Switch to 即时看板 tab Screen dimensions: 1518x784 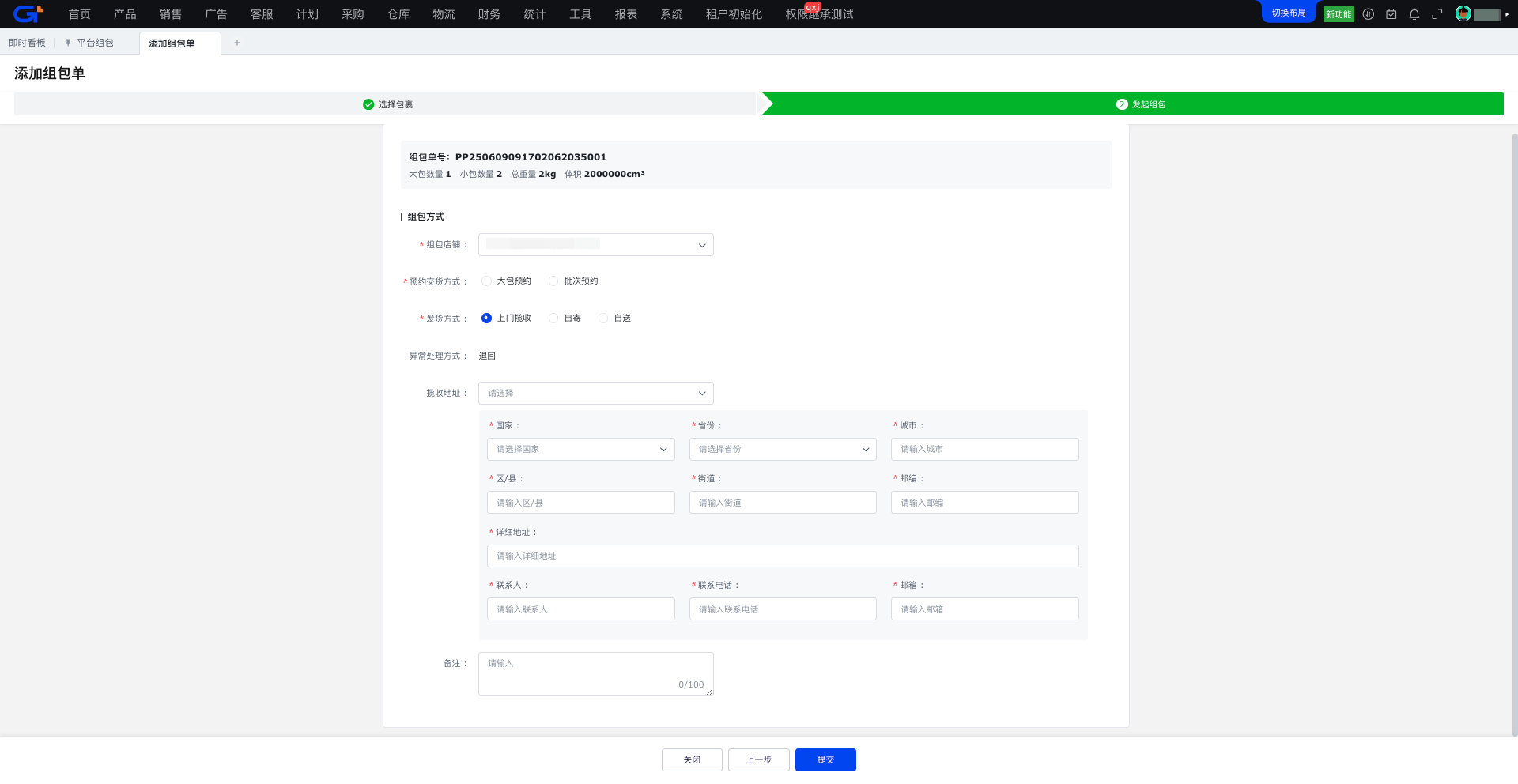tap(27, 43)
